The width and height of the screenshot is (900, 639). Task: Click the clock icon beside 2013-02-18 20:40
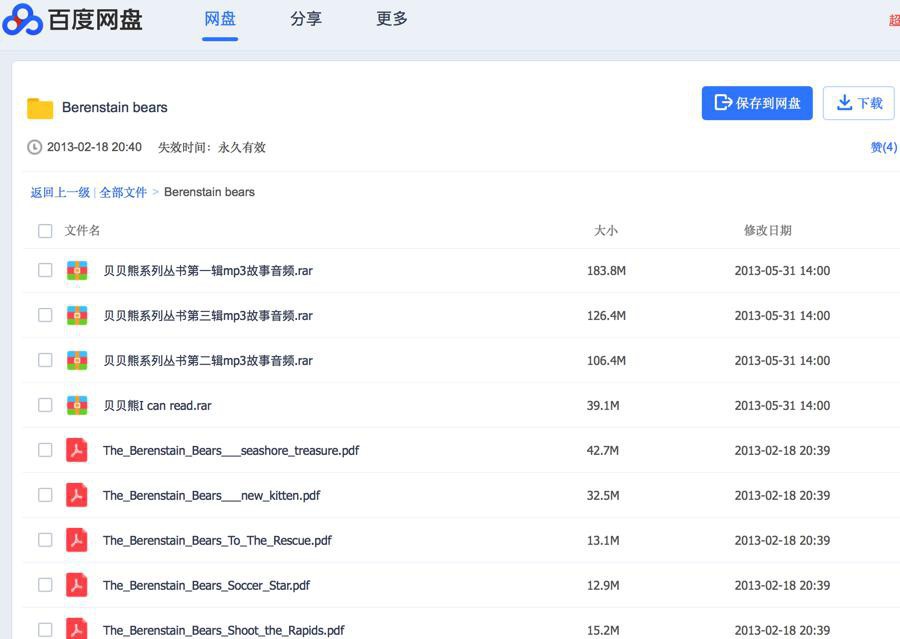point(34,148)
